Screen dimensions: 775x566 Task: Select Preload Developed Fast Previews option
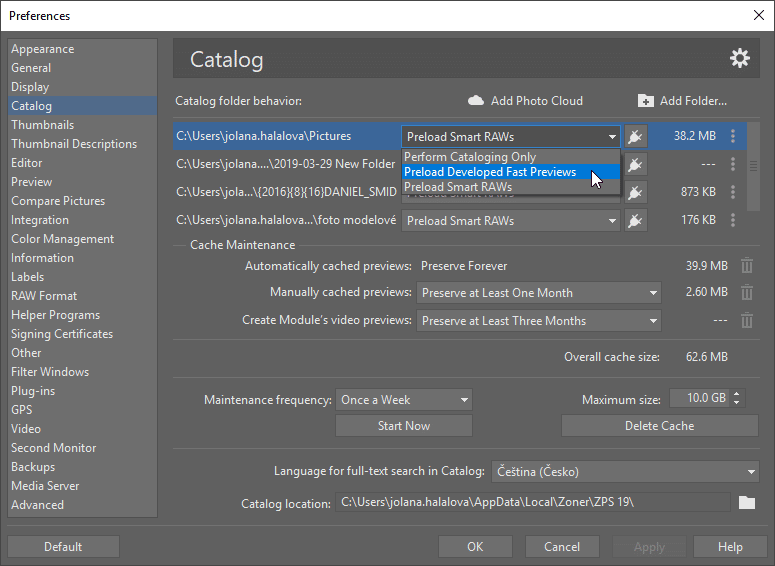click(511, 172)
